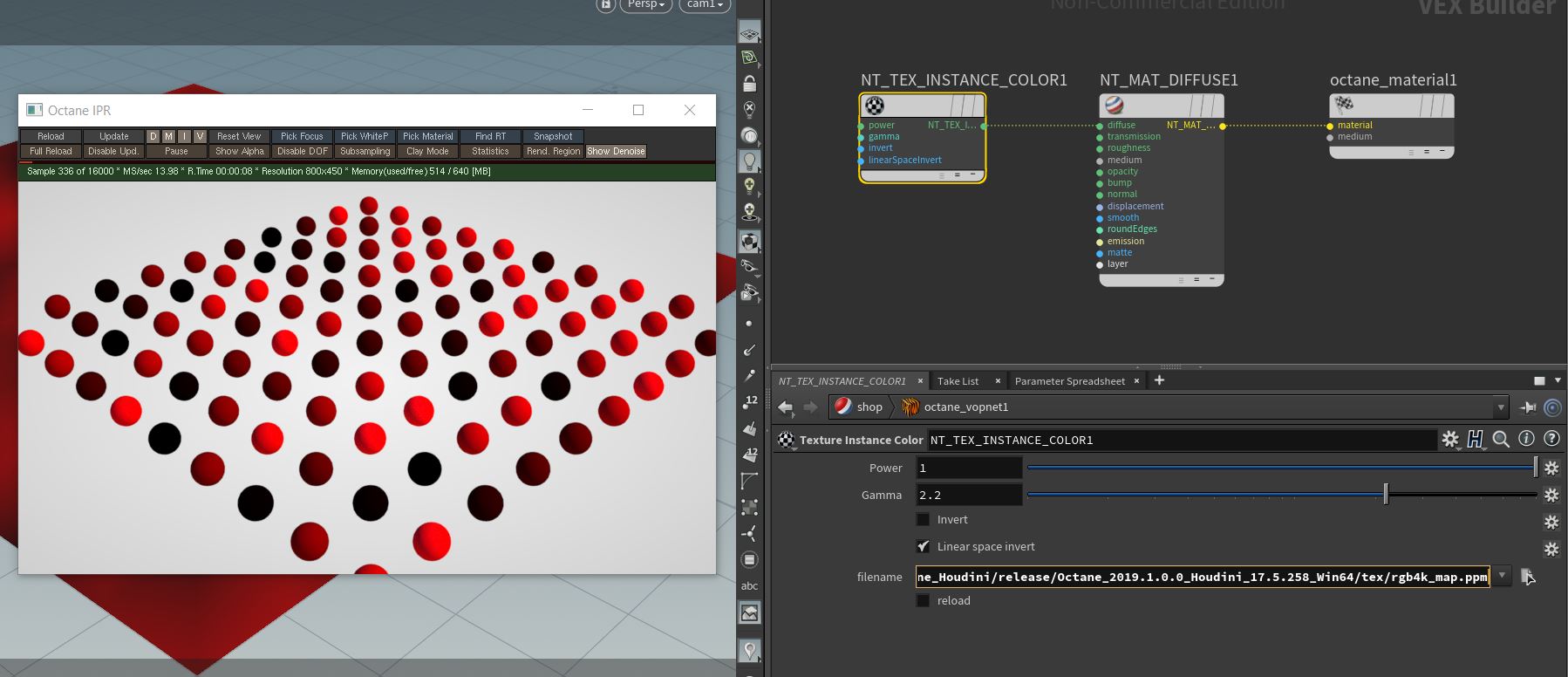Toggle the M button in Octane IPR
The width and height of the screenshot is (1568, 677).
tap(169, 136)
